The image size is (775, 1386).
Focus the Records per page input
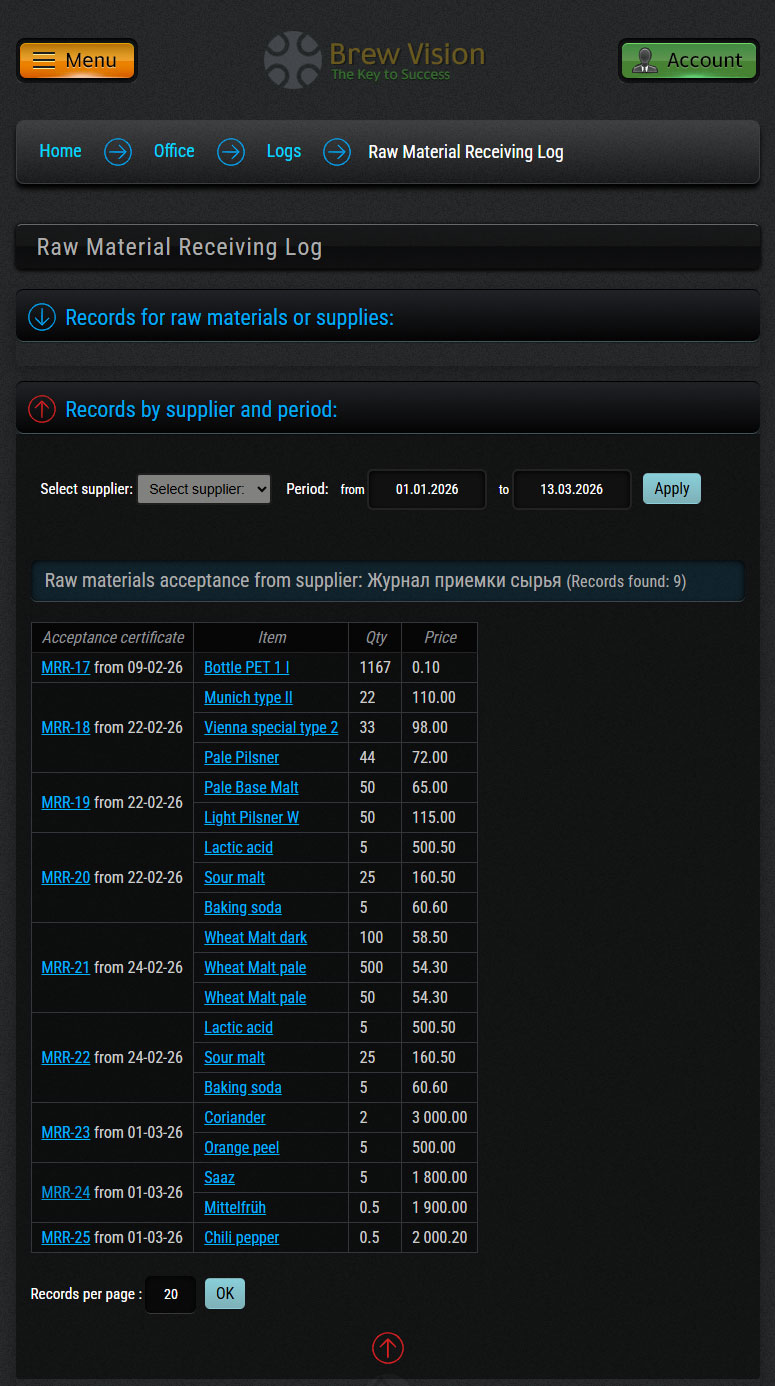tap(171, 1294)
